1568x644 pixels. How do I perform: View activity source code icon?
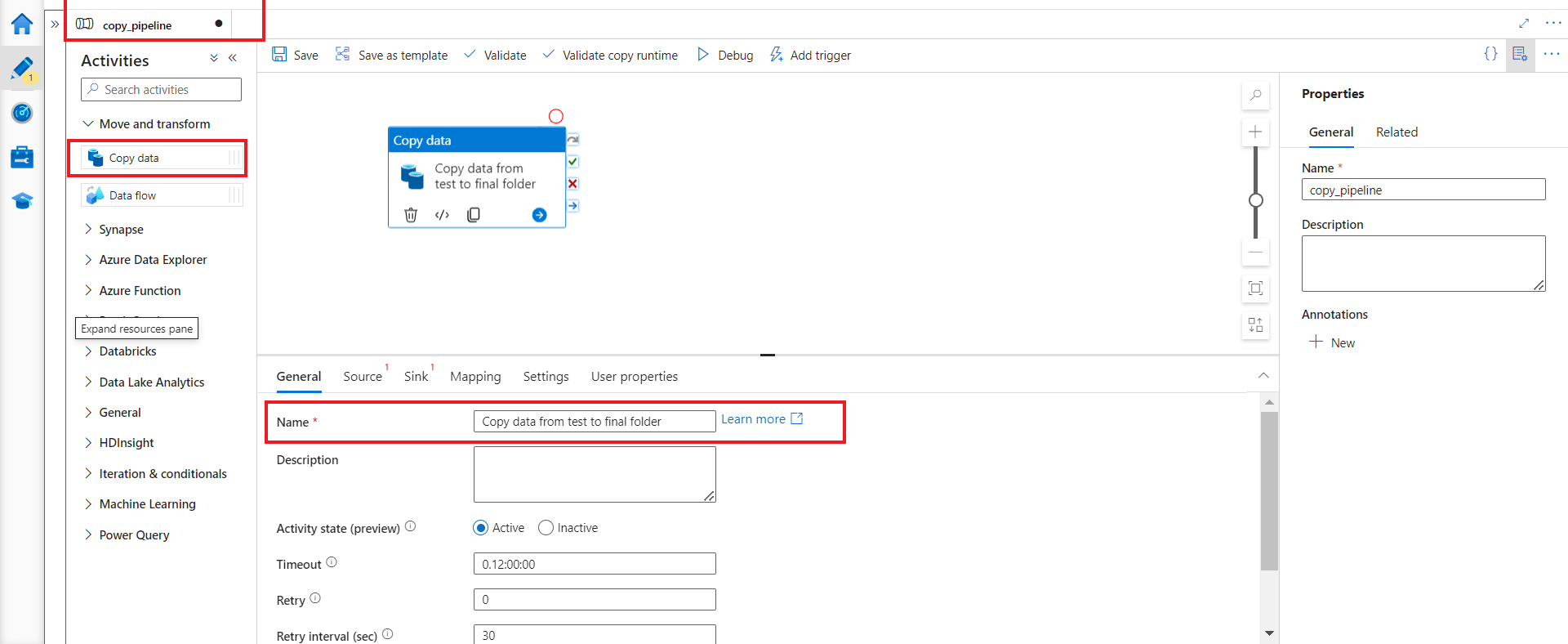[442, 215]
